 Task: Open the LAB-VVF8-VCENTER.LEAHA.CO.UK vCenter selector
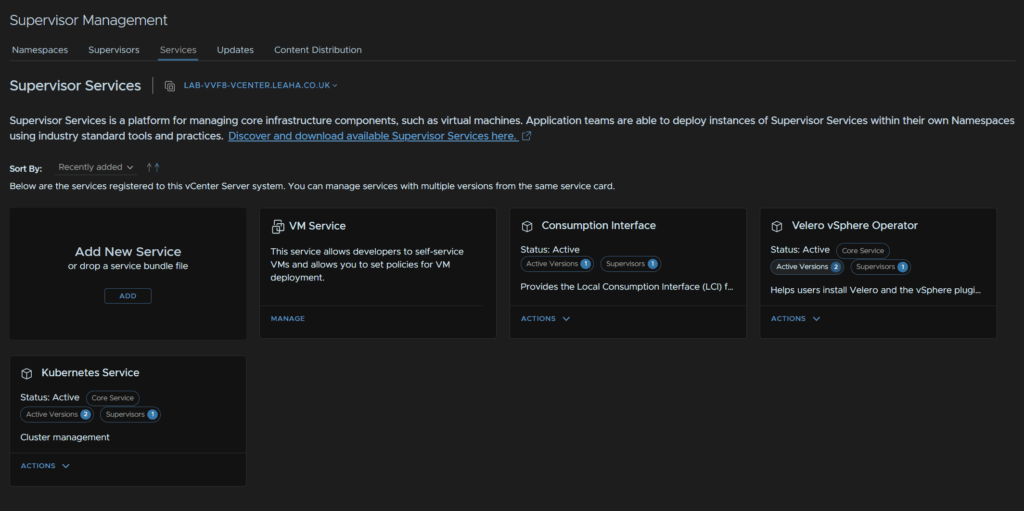(x=261, y=86)
